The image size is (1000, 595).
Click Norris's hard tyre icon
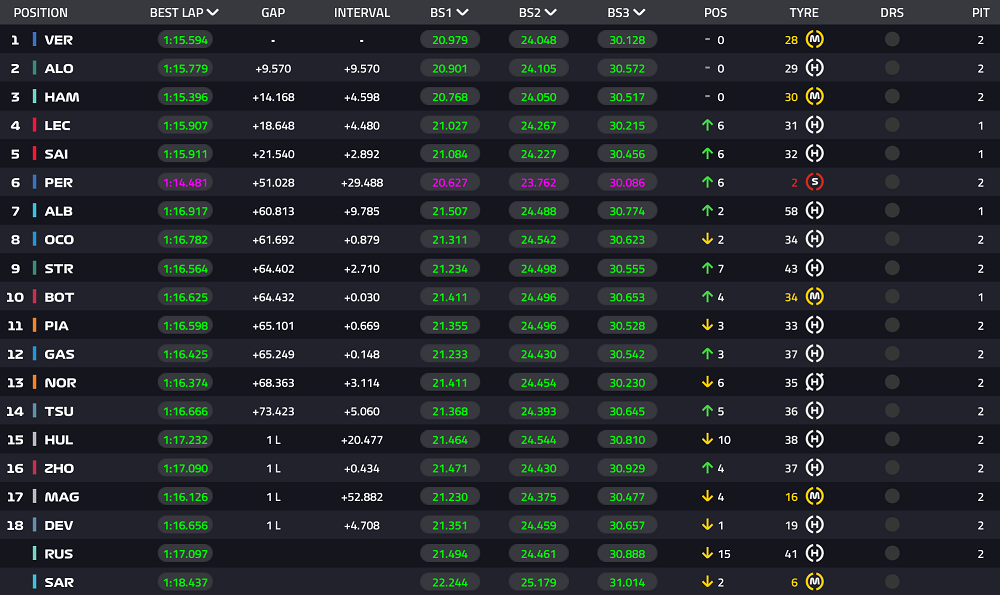(814, 383)
